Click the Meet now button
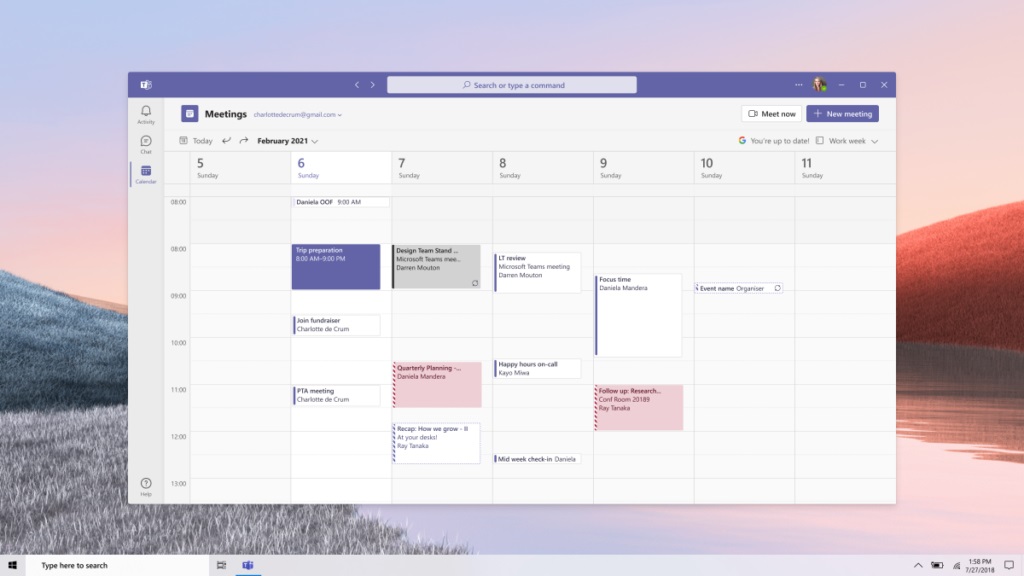 coord(771,114)
